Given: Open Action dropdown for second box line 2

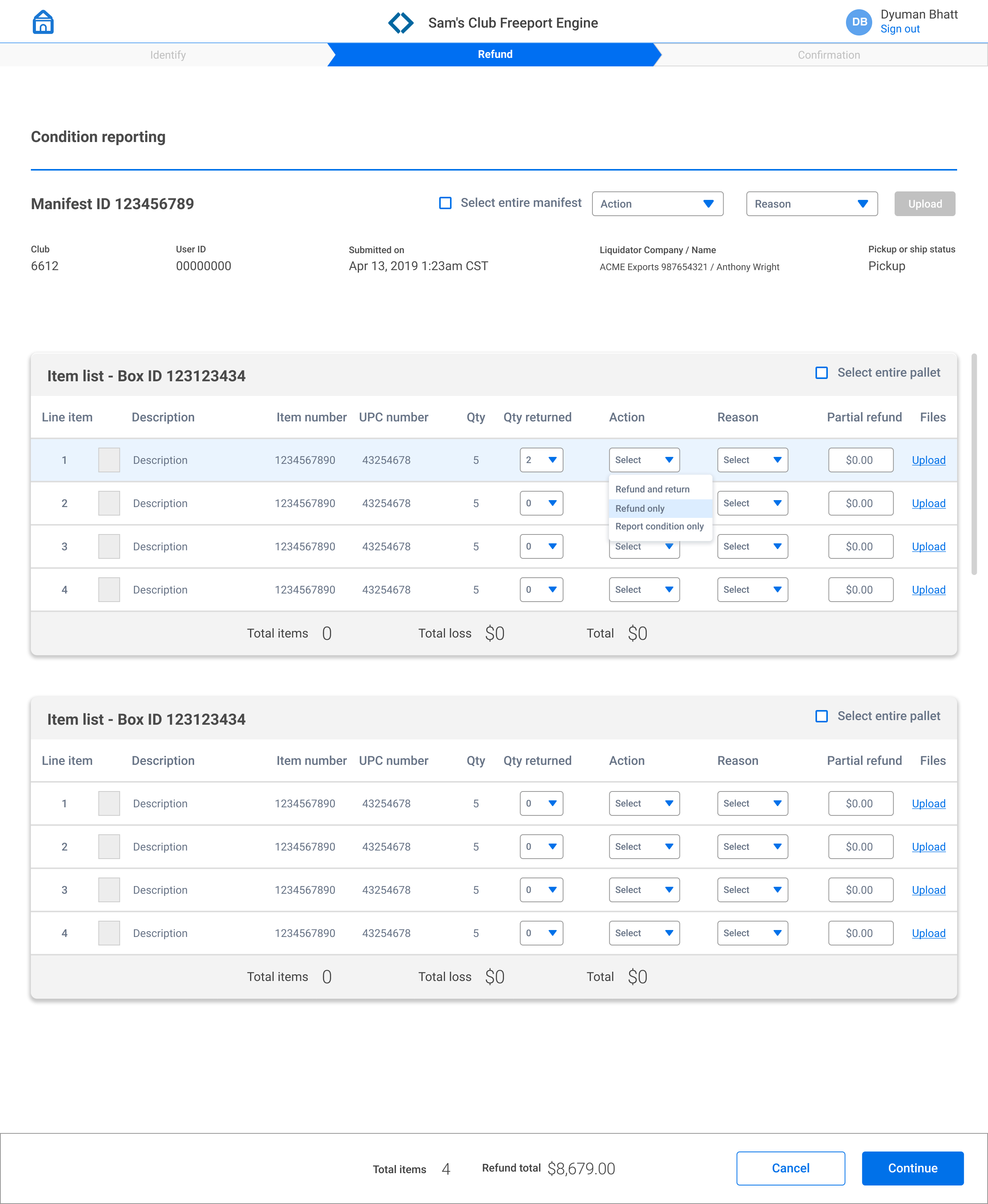Looking at the screenshot, I should click(x=644, y=847).
